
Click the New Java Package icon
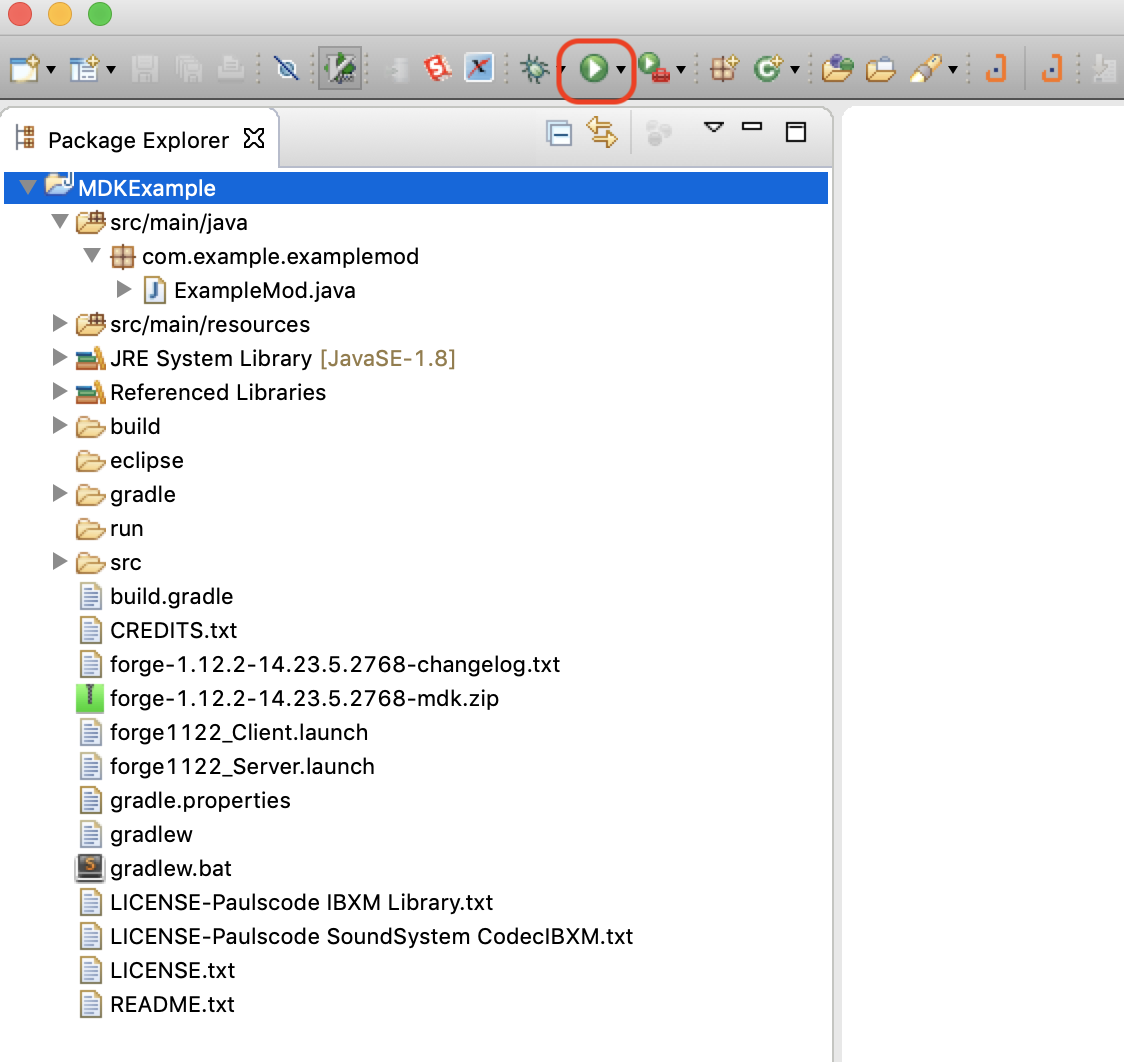click(724, 69)
